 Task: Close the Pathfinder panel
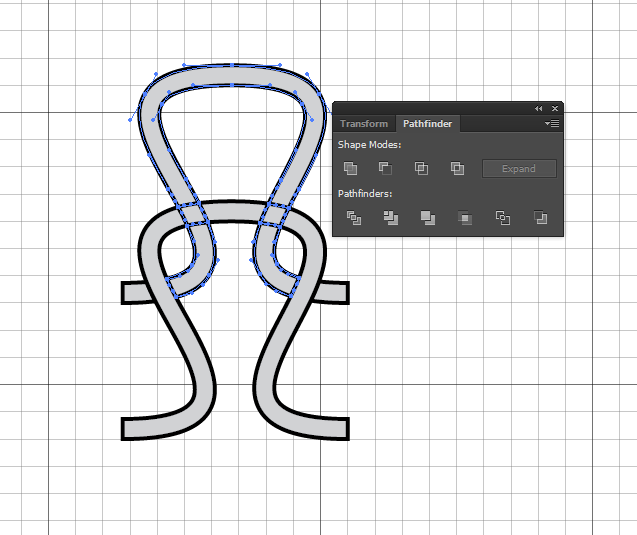[x=555, y=108]
